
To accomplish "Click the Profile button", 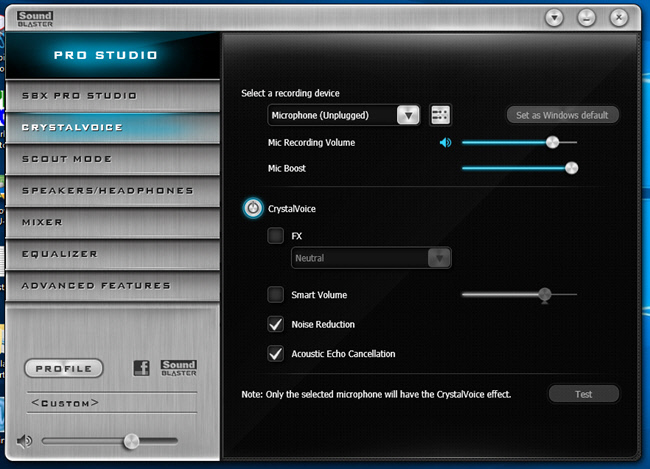I will point(64,369).
